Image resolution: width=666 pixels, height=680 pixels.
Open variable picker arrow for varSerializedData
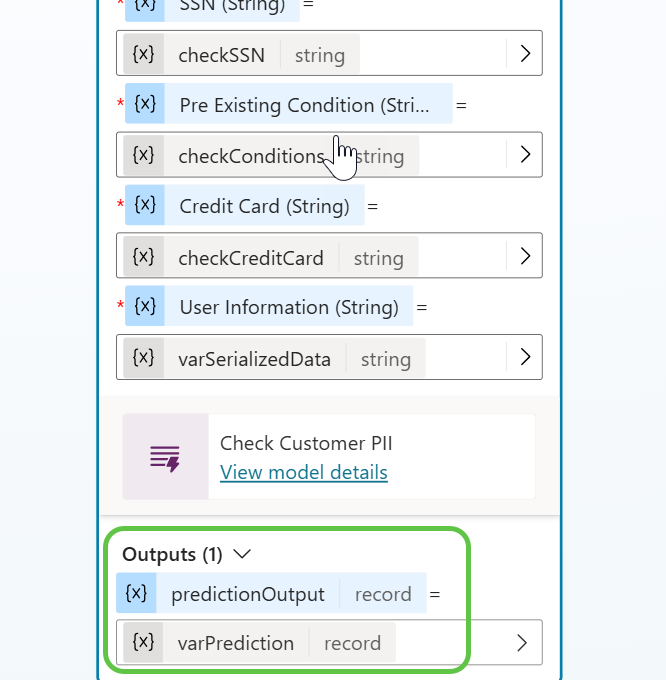click(x=525, y=358)
